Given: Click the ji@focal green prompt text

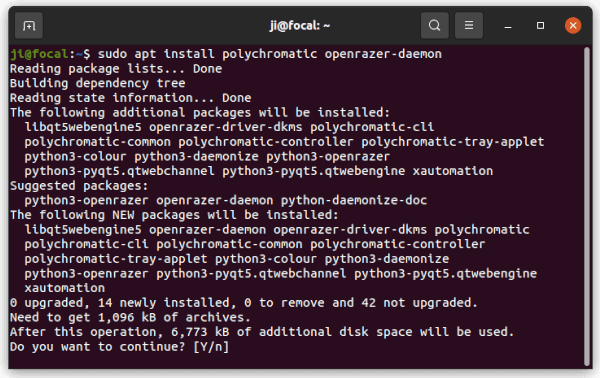Looking at the screenshot, I should (39, 54).
